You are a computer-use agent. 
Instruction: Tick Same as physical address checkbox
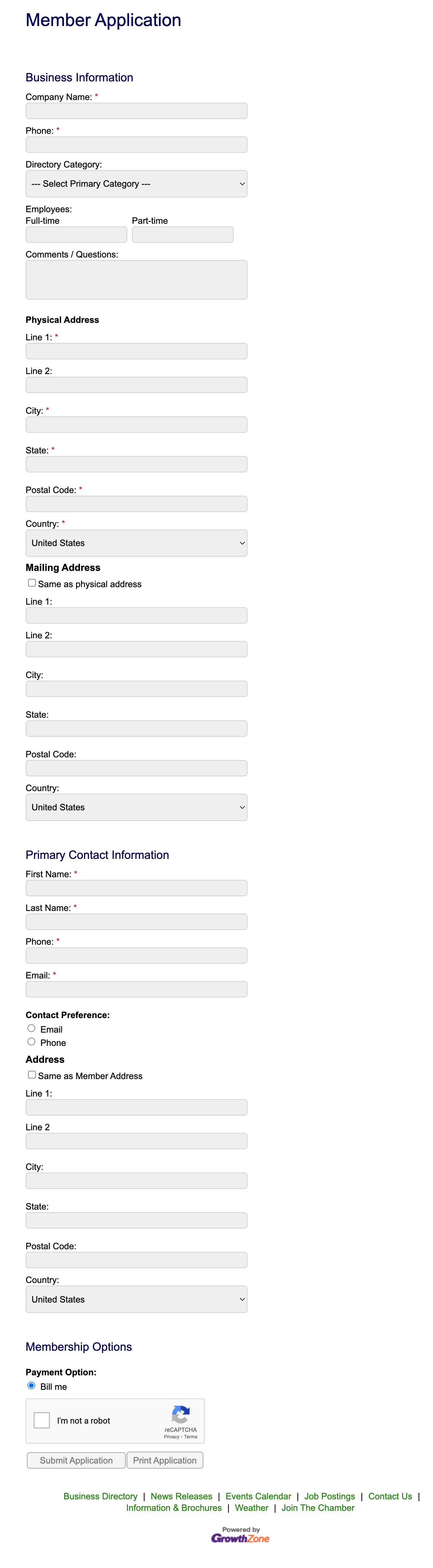32,582
